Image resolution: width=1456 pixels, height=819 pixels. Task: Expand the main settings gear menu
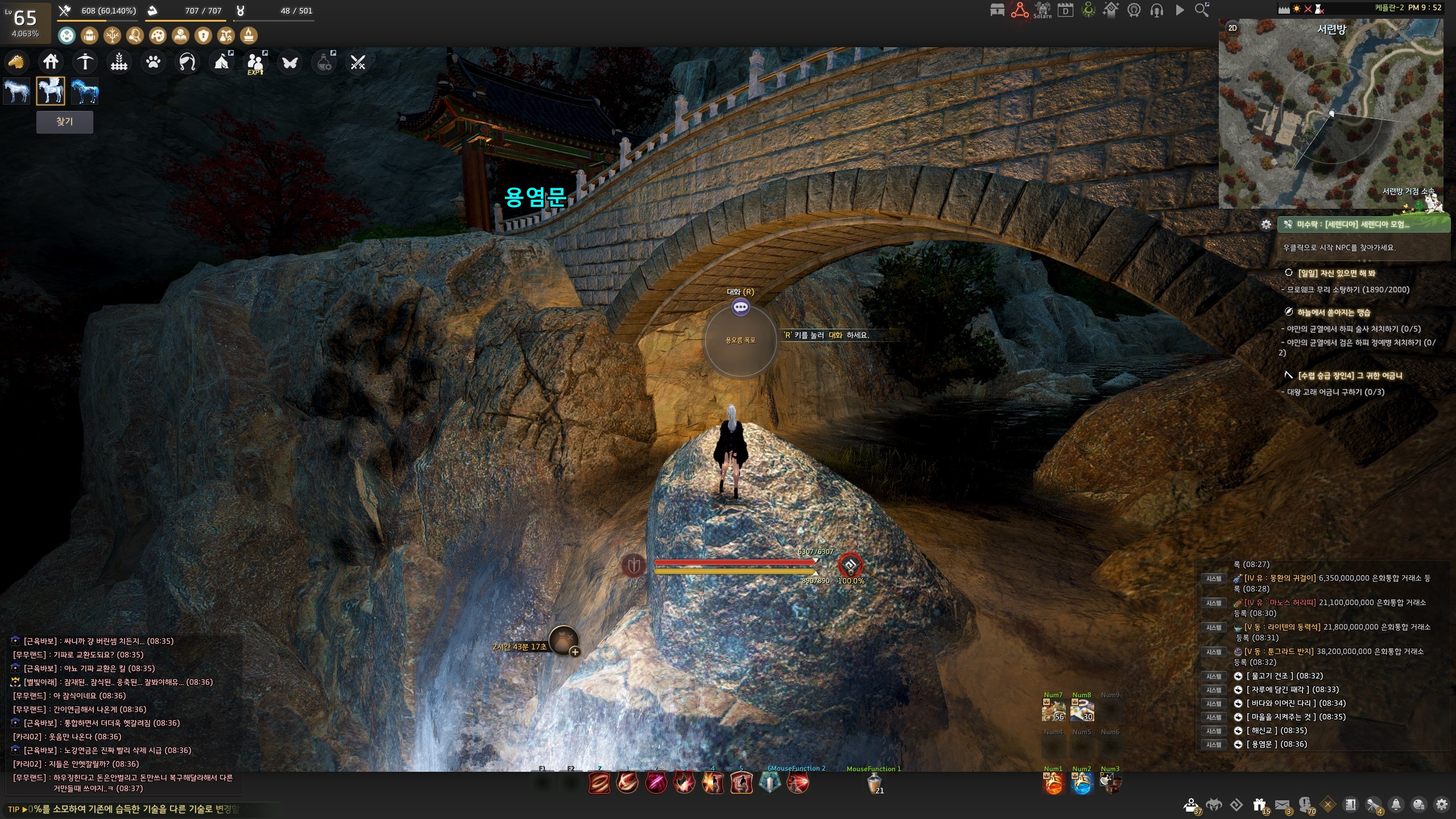pyautogui.click(x=1441, y=805)
